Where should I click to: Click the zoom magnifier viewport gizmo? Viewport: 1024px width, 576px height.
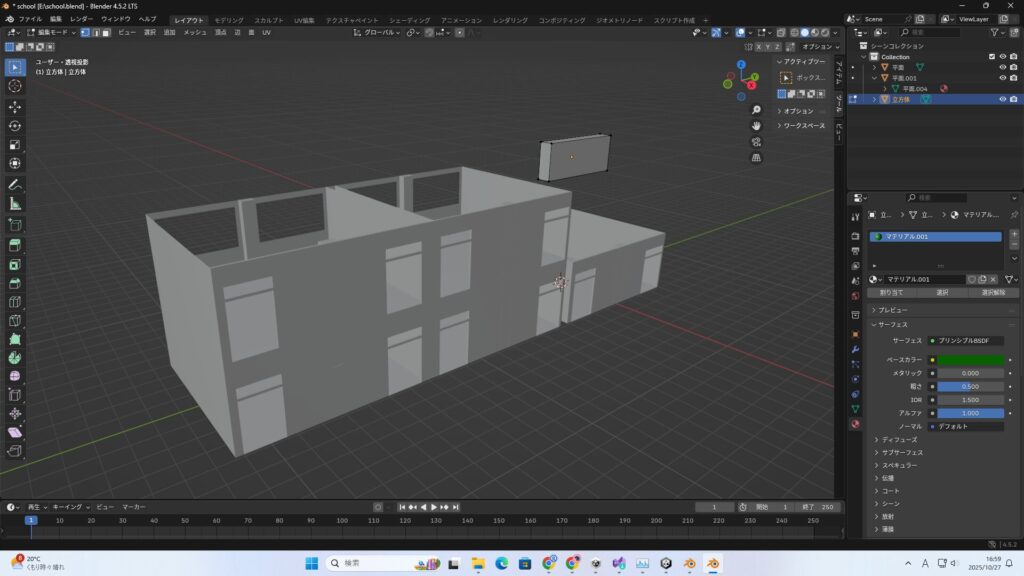click(x=757, y=110)
